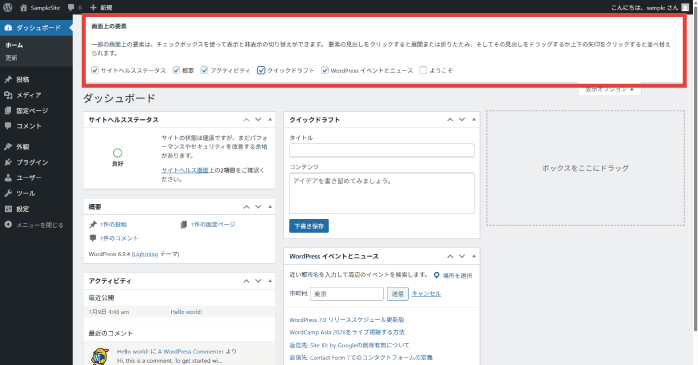Click the 設定 settings icon in sidebar

8,209
